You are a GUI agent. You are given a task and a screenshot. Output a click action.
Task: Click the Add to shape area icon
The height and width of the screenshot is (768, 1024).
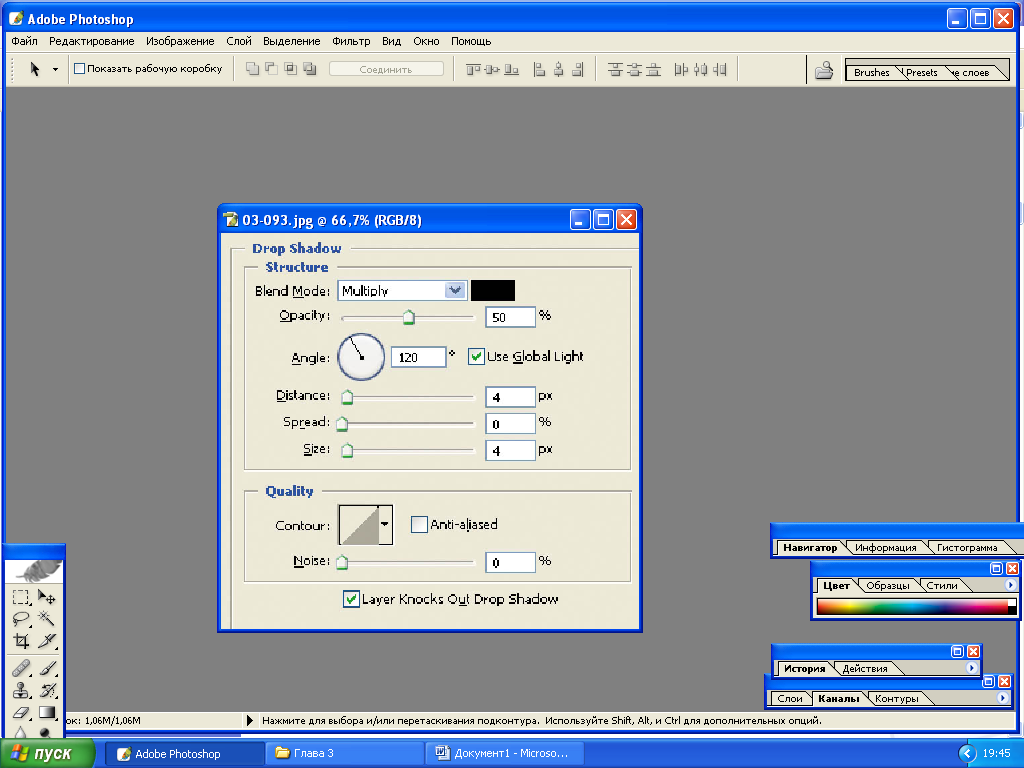pyautogui.click(x=252, y=69)
